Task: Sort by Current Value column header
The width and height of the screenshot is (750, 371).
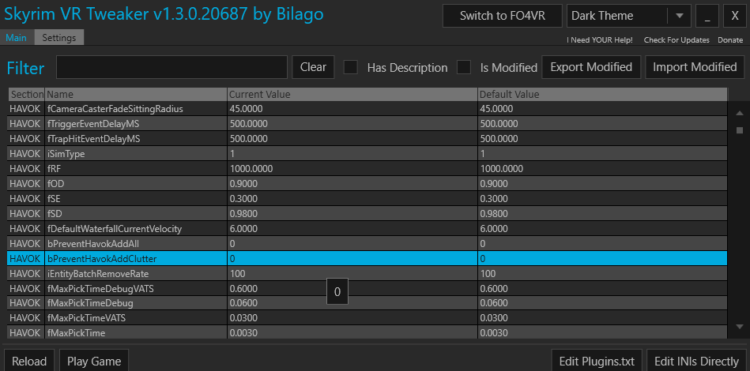Action: click(x=353, y=94)
